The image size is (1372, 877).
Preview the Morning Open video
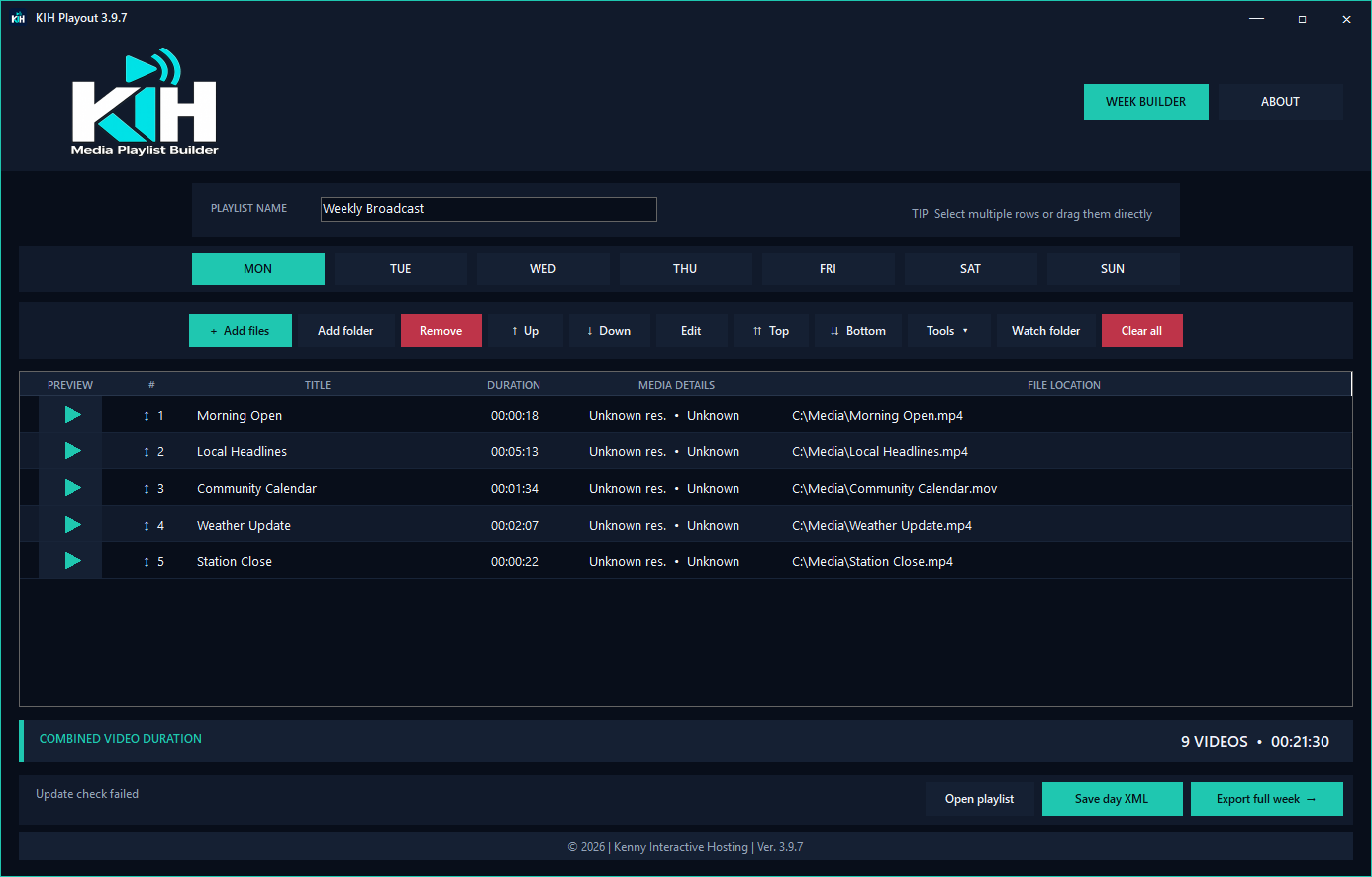[72, 415]
